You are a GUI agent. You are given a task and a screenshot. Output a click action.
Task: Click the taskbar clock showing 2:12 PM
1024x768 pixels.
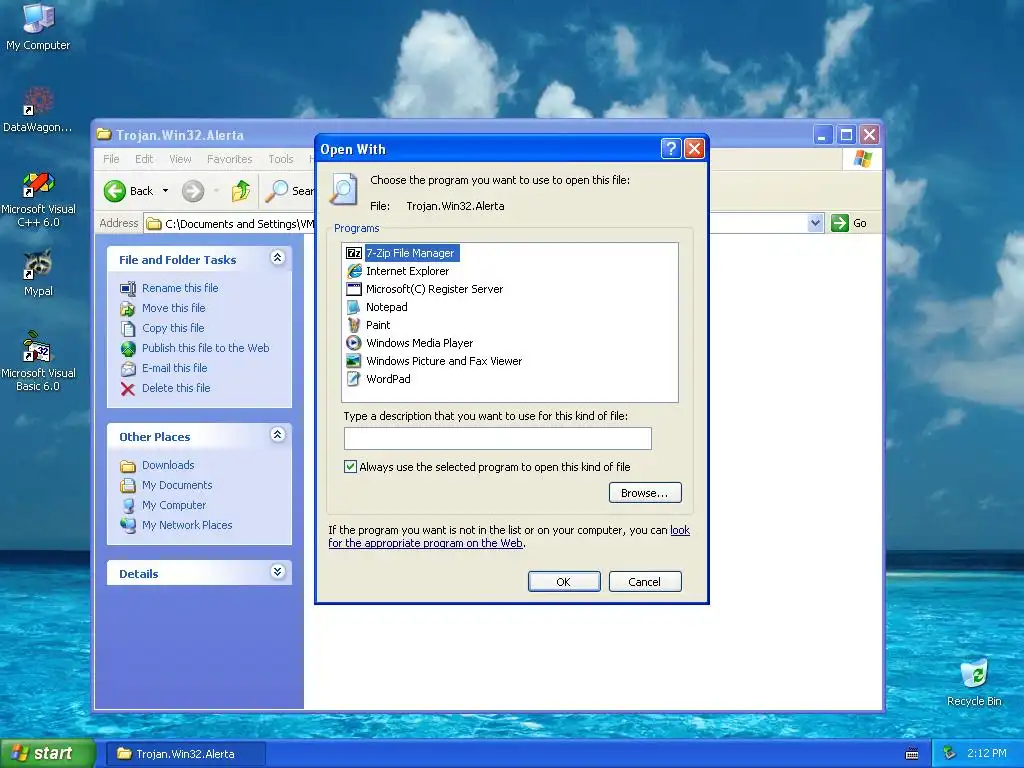(987, 754)
